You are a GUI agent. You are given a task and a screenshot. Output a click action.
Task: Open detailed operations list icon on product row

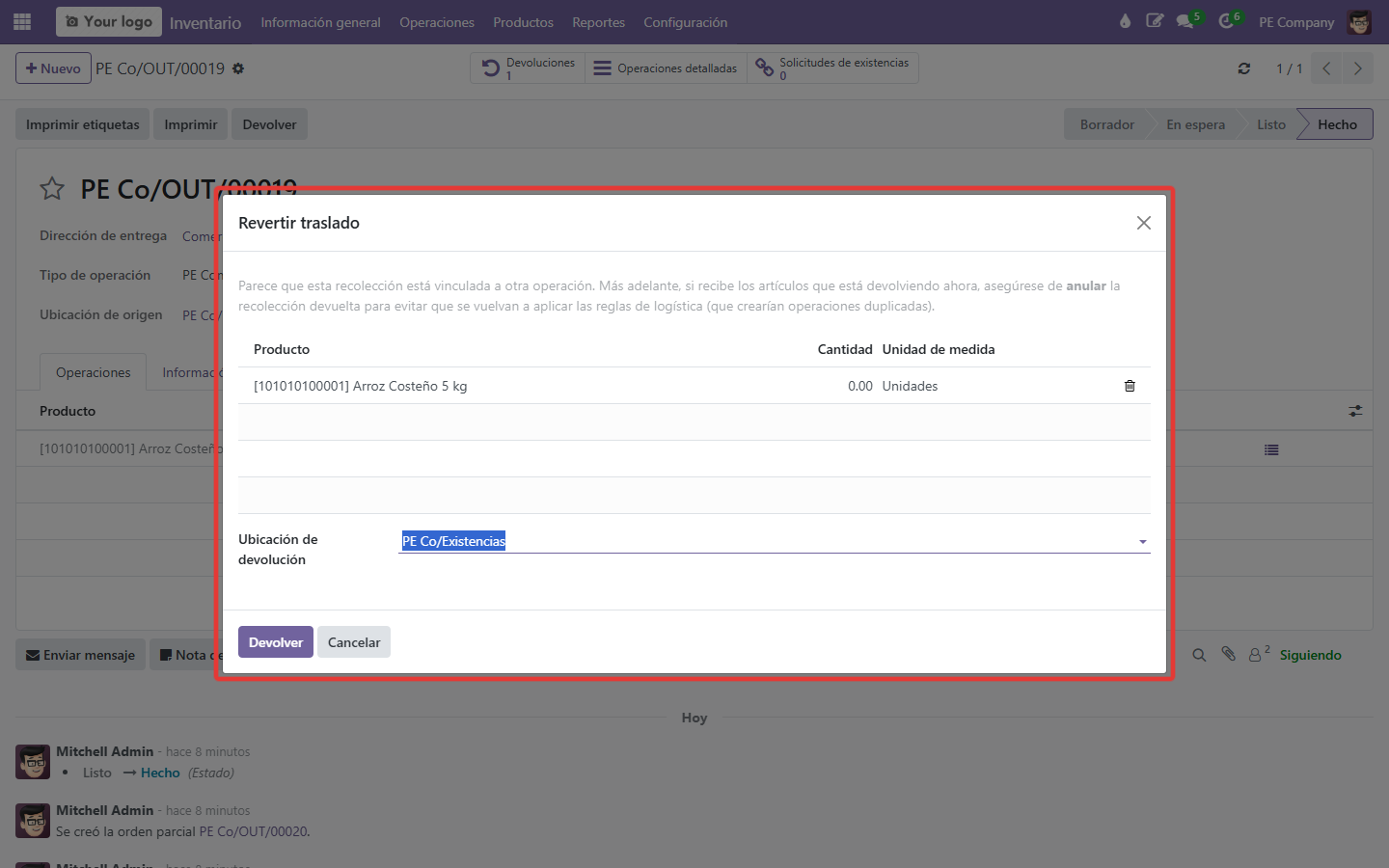[x=1271, y=449]
